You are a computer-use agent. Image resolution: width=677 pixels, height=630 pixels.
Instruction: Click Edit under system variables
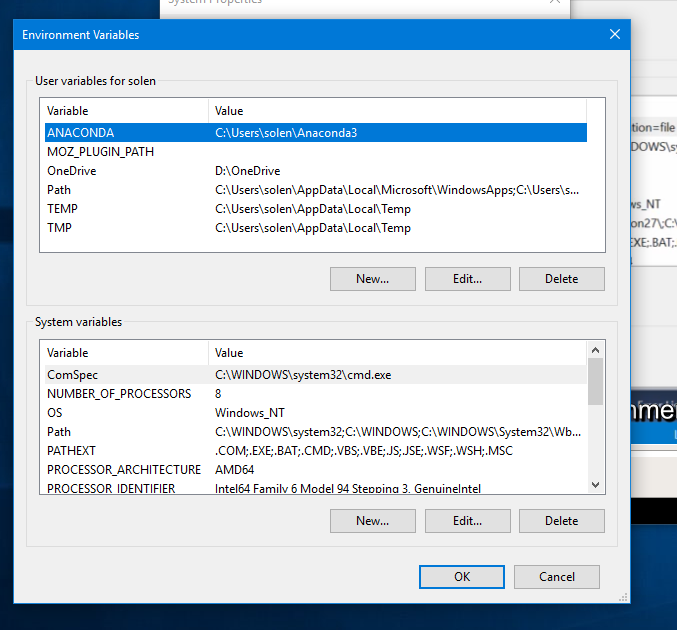tap(468, 521)
